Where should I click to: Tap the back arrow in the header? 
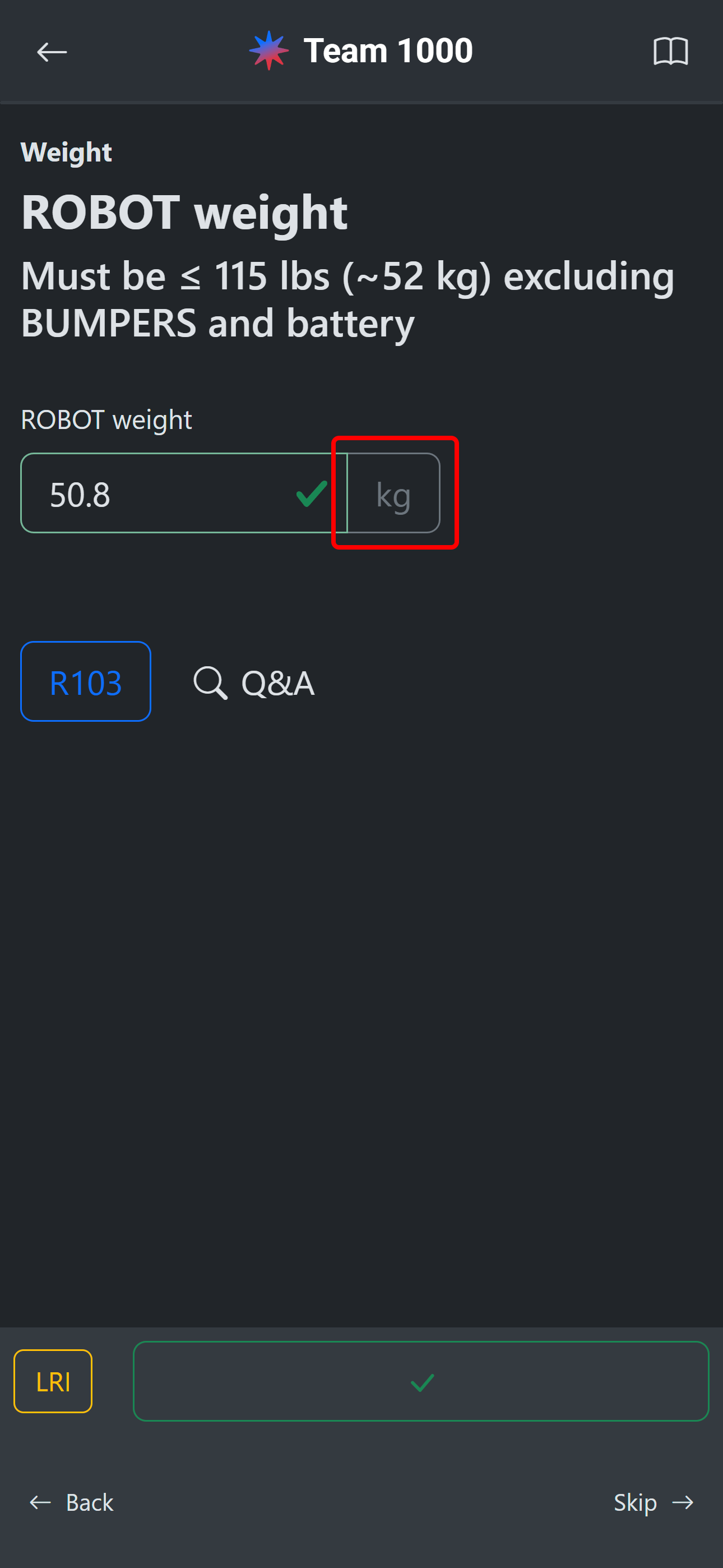pyautogui.click(x=52, y=52)
